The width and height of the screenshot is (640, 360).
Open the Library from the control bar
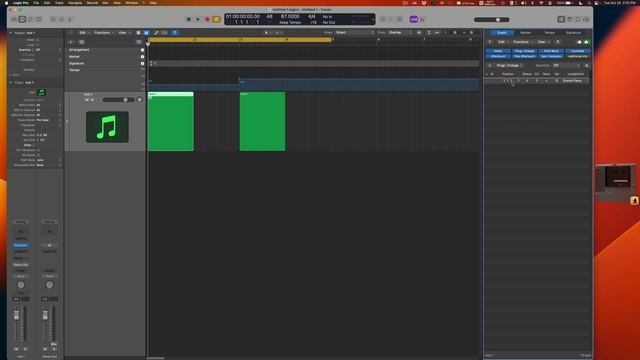[14, 19]
